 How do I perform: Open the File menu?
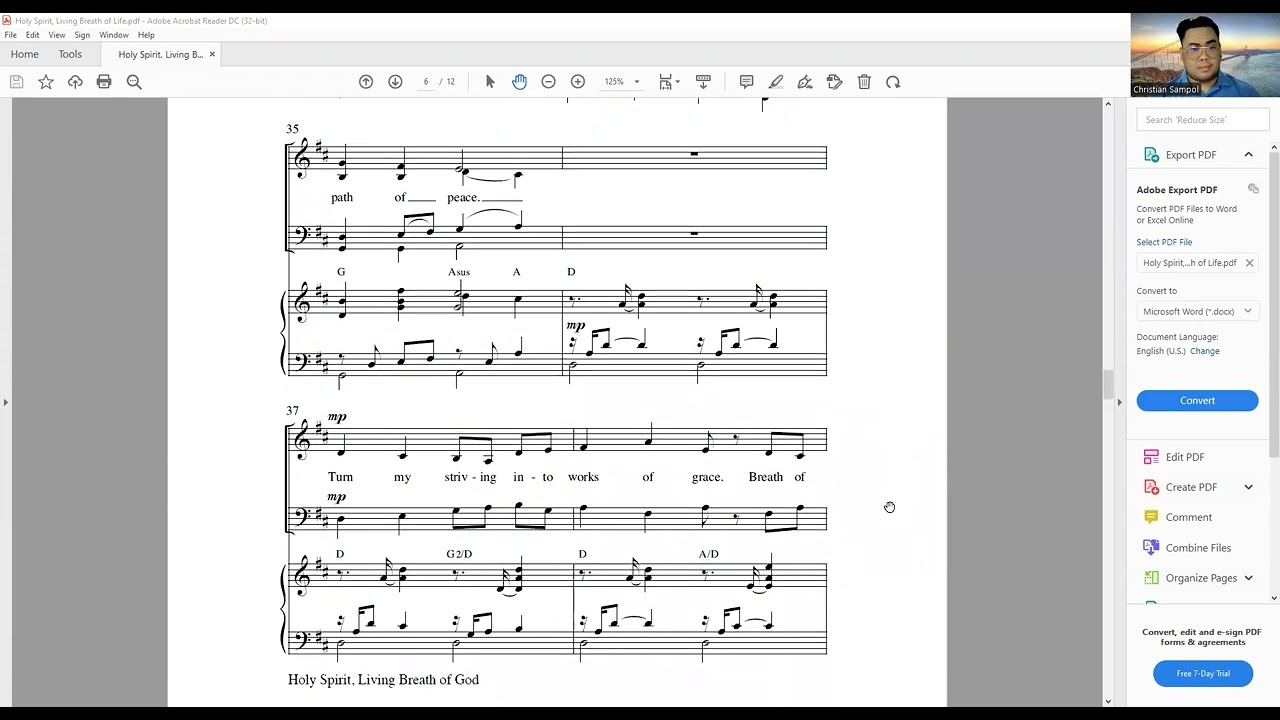click(x=10, y=35)
